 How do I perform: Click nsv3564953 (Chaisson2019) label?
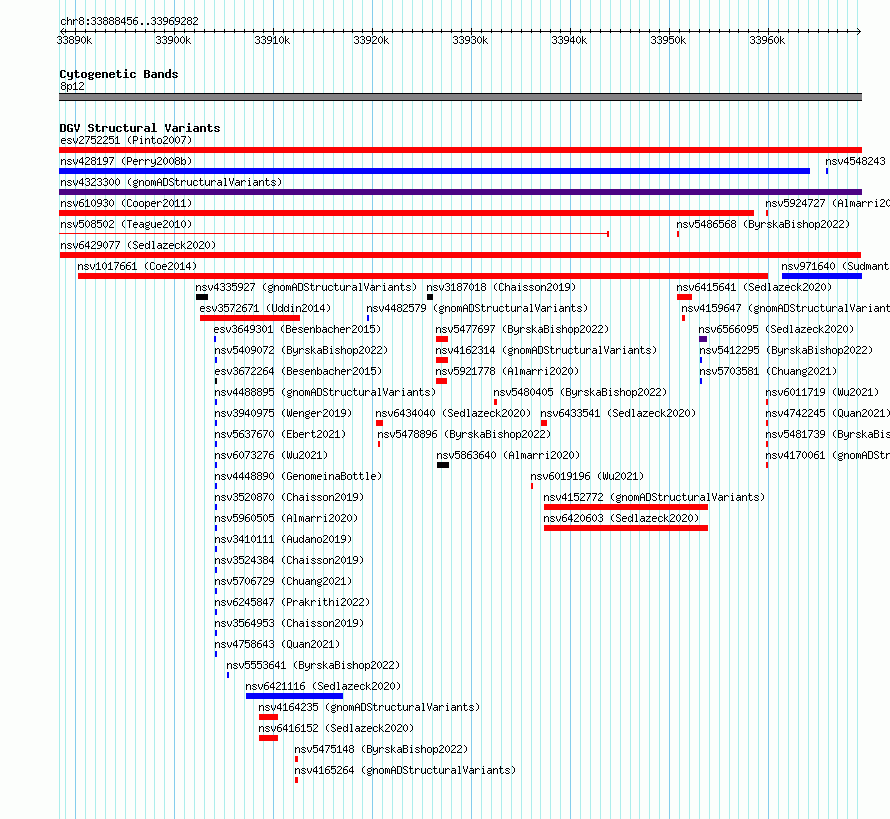(289, 623)
